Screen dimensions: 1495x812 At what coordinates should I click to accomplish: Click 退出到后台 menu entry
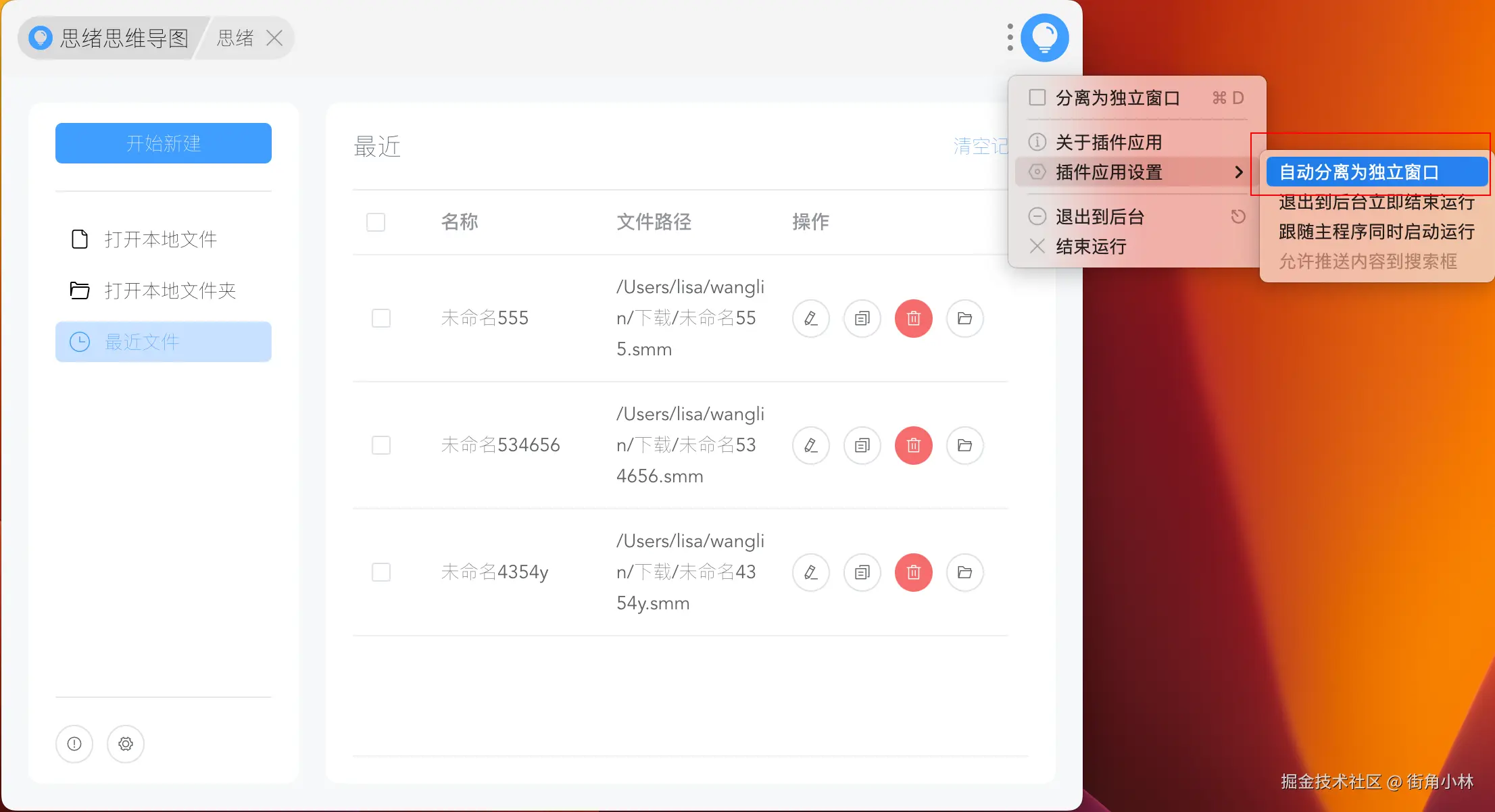1100,217
